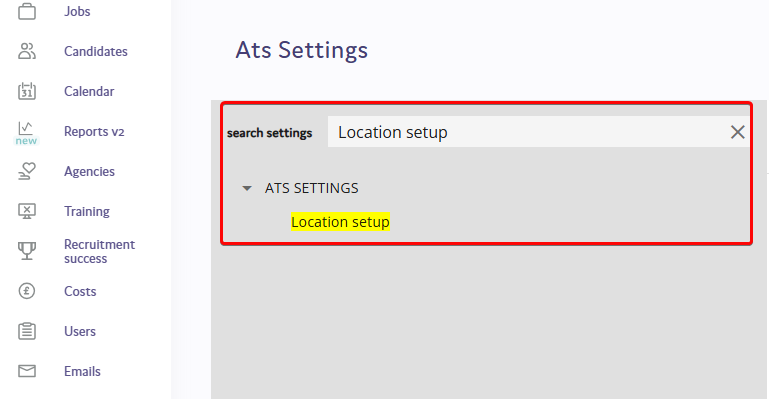Clear the search settings field

point(738,132)
